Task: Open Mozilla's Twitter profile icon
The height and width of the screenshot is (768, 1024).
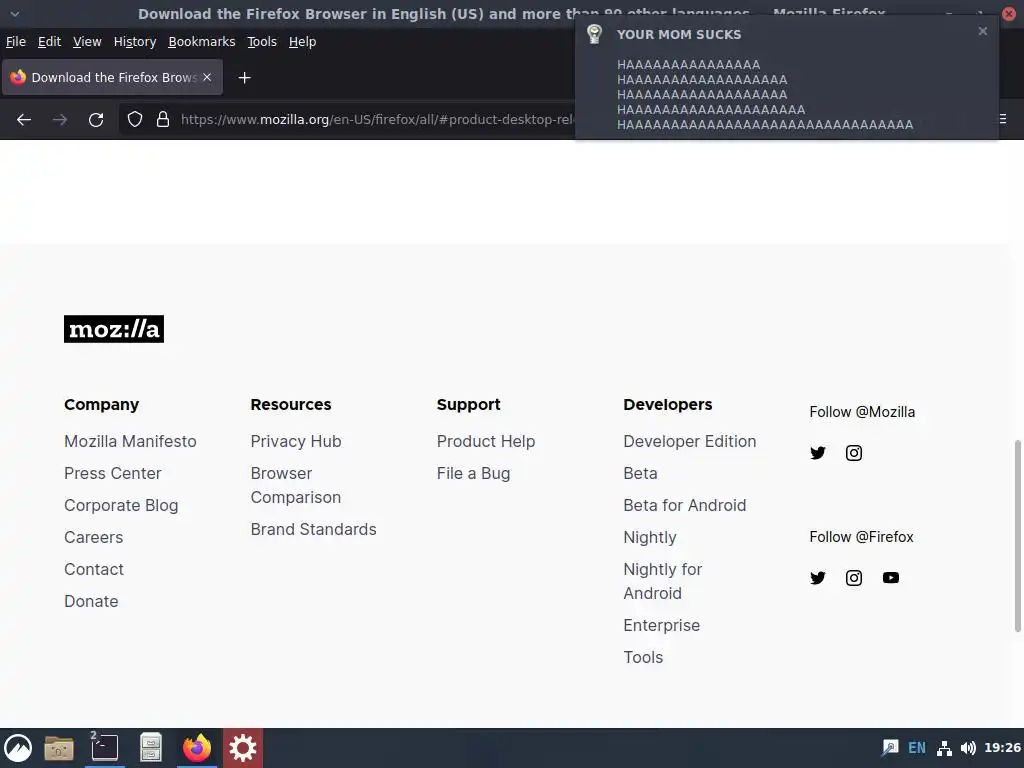Action: click(818, 453)
